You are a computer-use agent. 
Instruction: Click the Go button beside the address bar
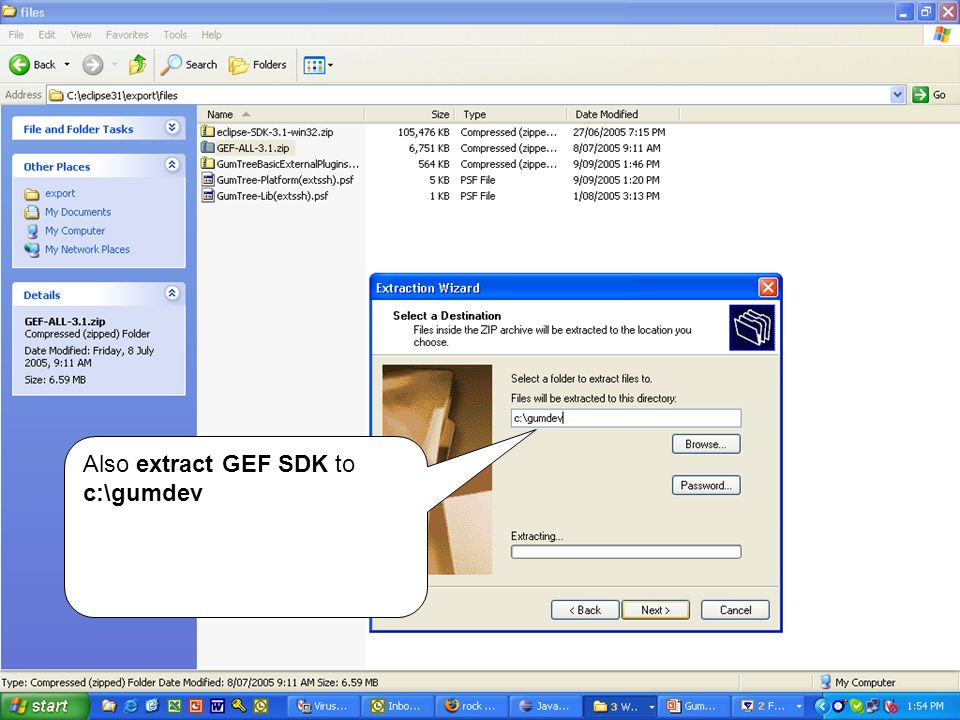pyautogui.click(x=929, y=95)
